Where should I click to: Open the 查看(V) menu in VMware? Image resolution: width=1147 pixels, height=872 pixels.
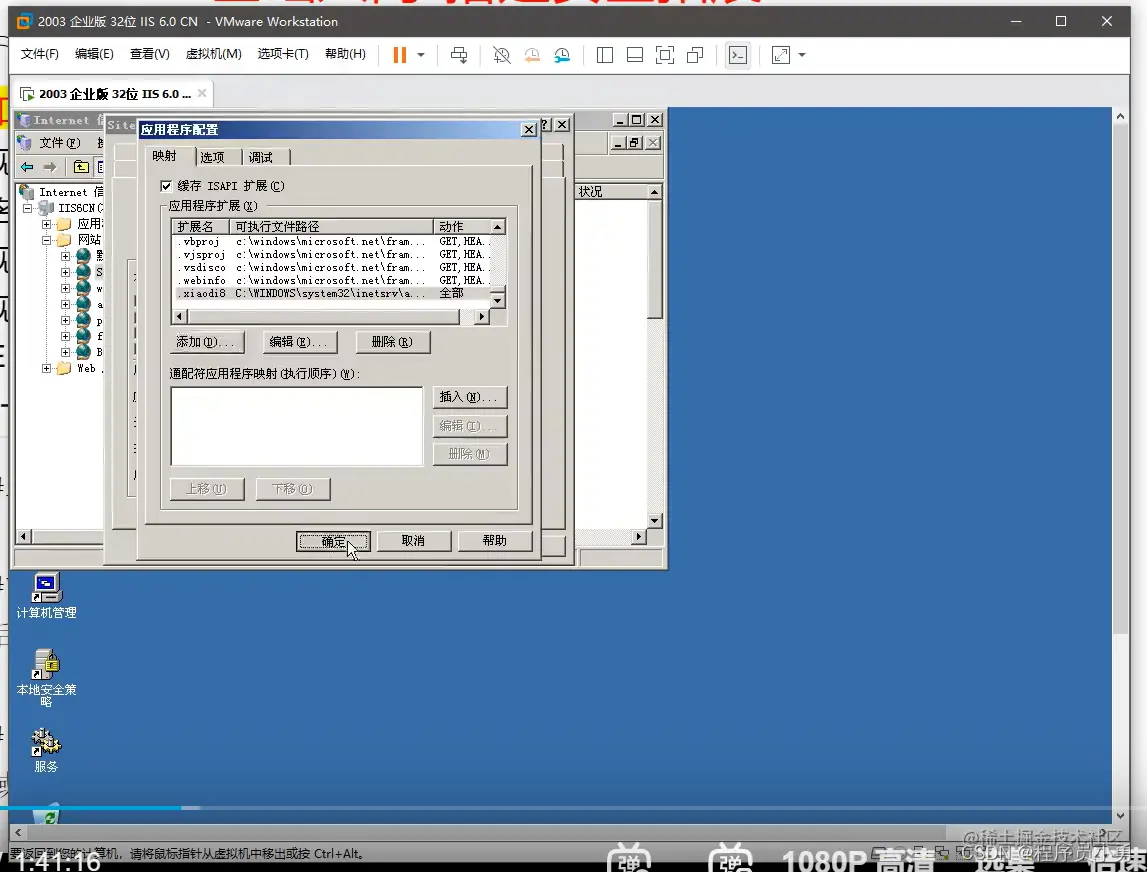tap(150, 54)
